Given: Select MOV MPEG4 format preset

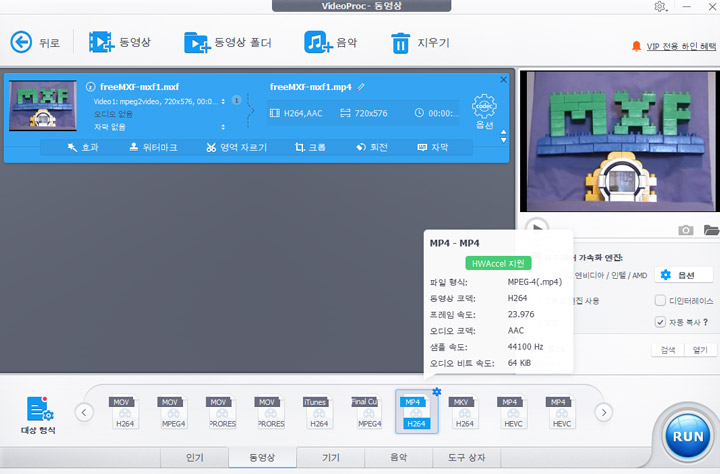Looking at the screenshot, I should [173, 412].
